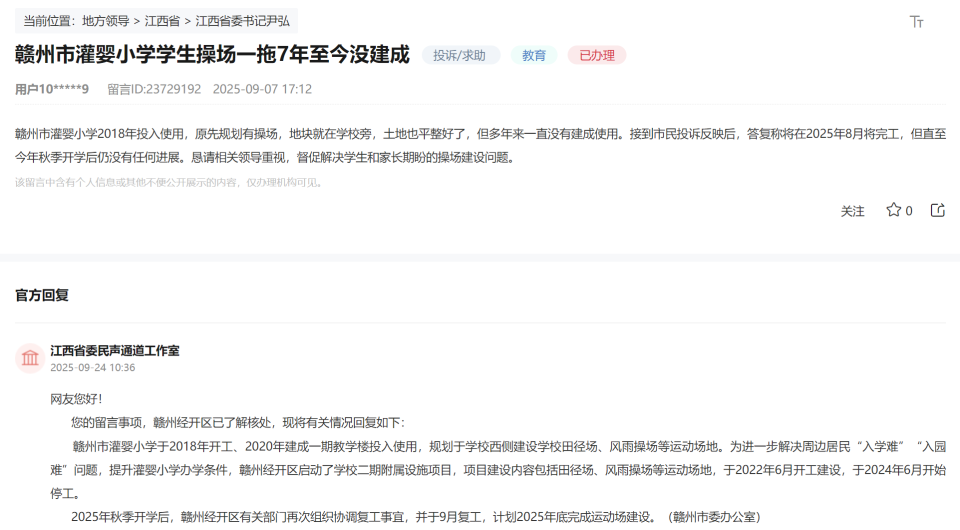The width and height of the screenshot is (960, 530).
Task: Click 留言ID:23729192 text
Action: coord(154,89)
